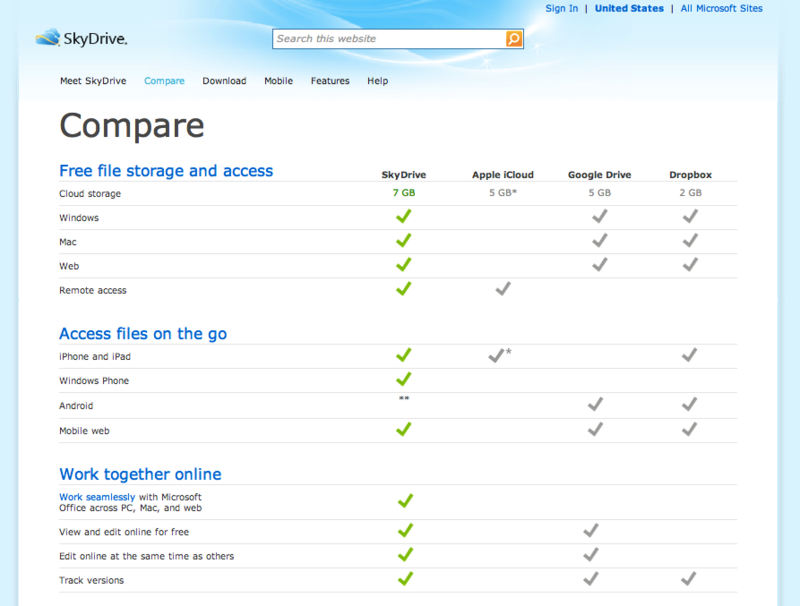Click the green checkmark for View and edit online

[x=405, y=531]
